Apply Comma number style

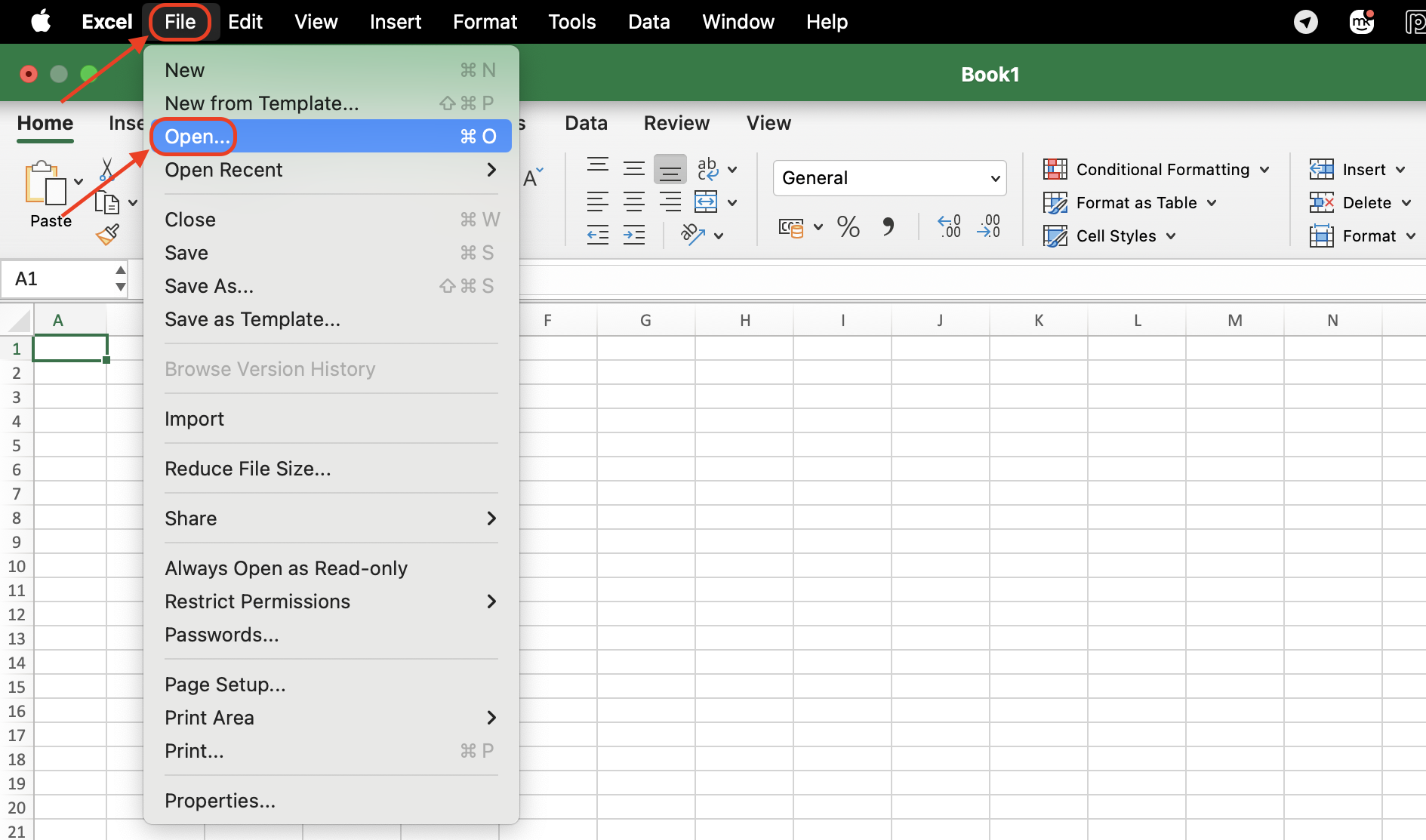(x=889, y=226)
